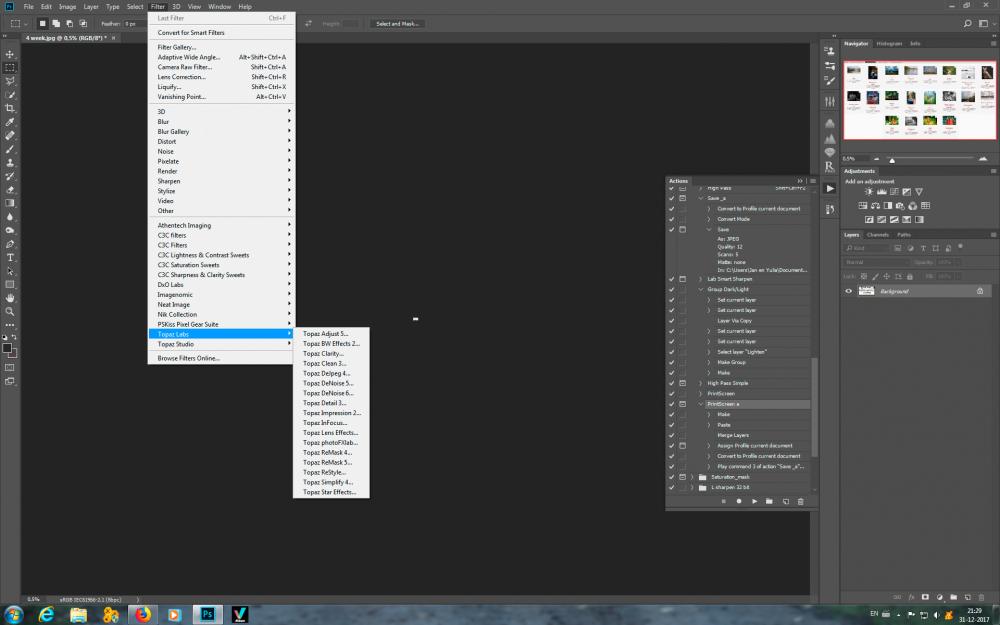This screenshot has height=625, width=1000.
Task: Add a Brightness/Contrast adjustment
Action: 869,191
